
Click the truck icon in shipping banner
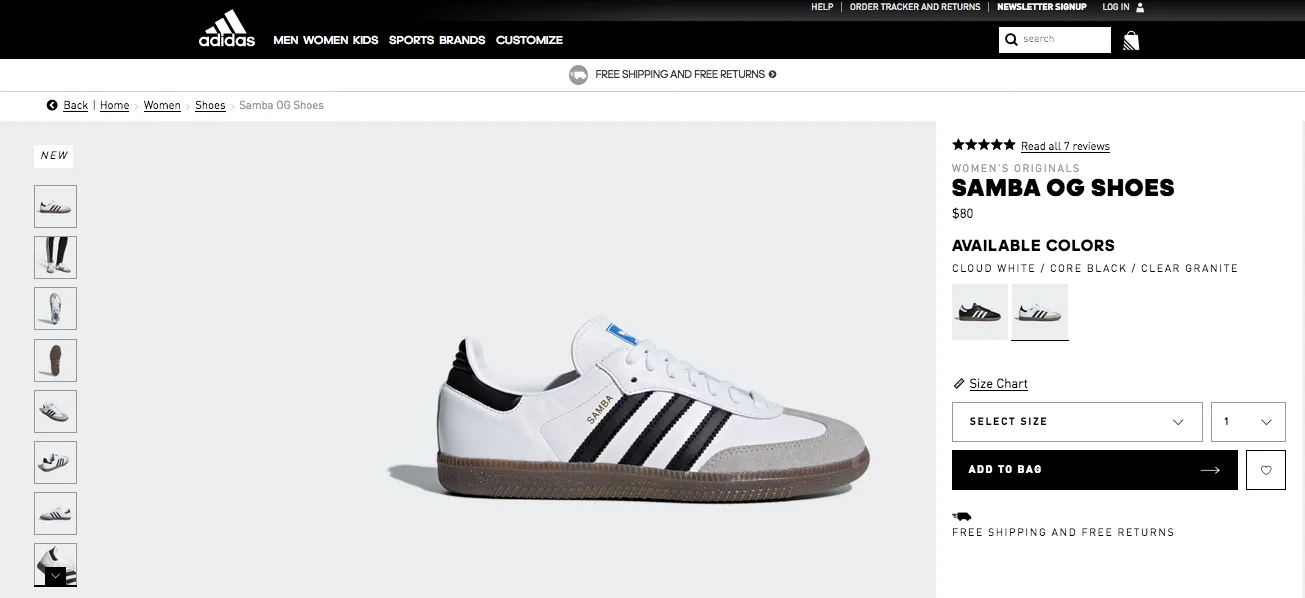pyautogui.click(x=578, y=74)
